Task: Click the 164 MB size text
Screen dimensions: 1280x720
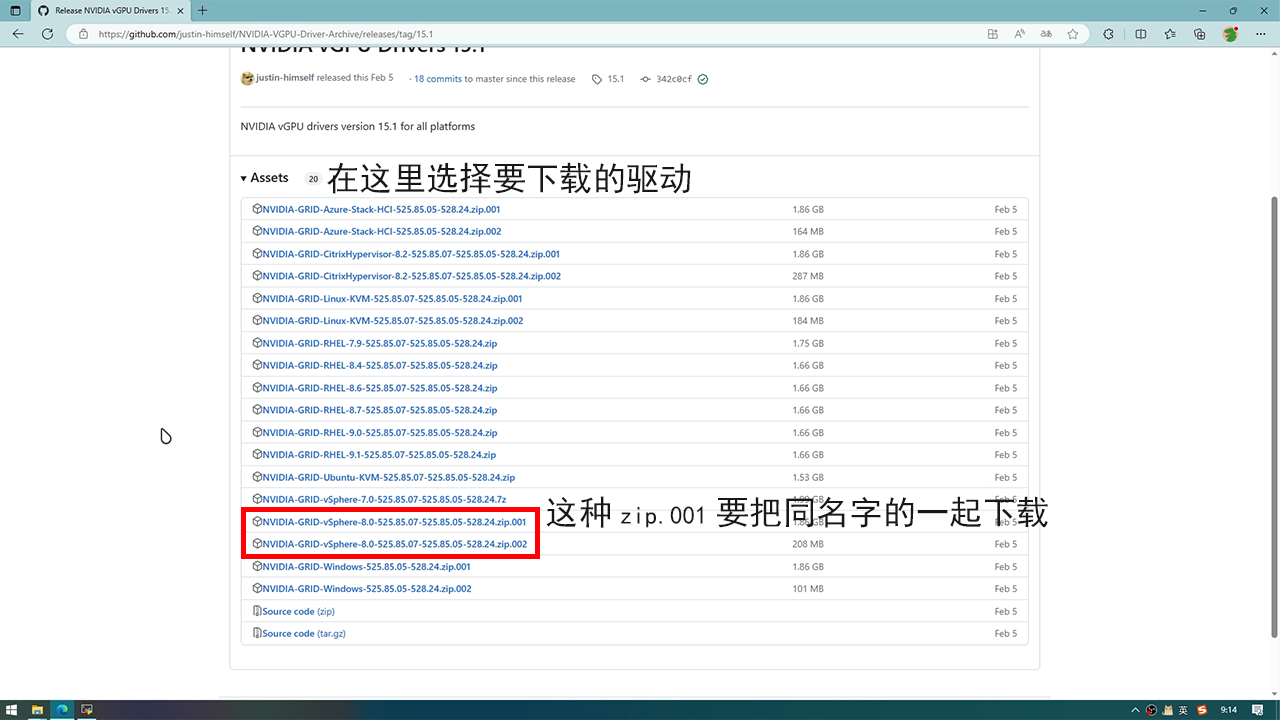Action: 808,232
